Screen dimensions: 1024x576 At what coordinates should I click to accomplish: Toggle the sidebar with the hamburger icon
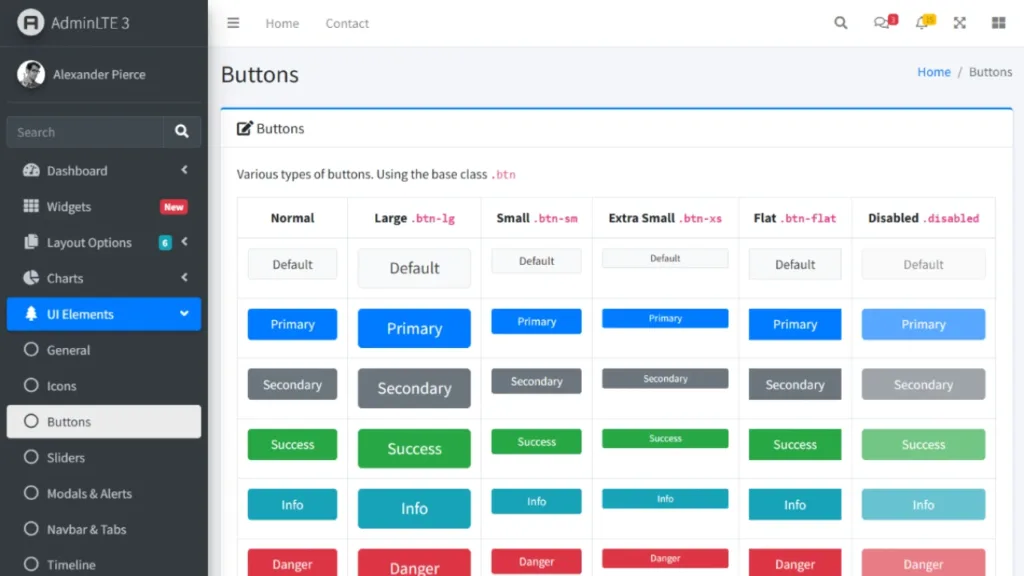[233, 23]
